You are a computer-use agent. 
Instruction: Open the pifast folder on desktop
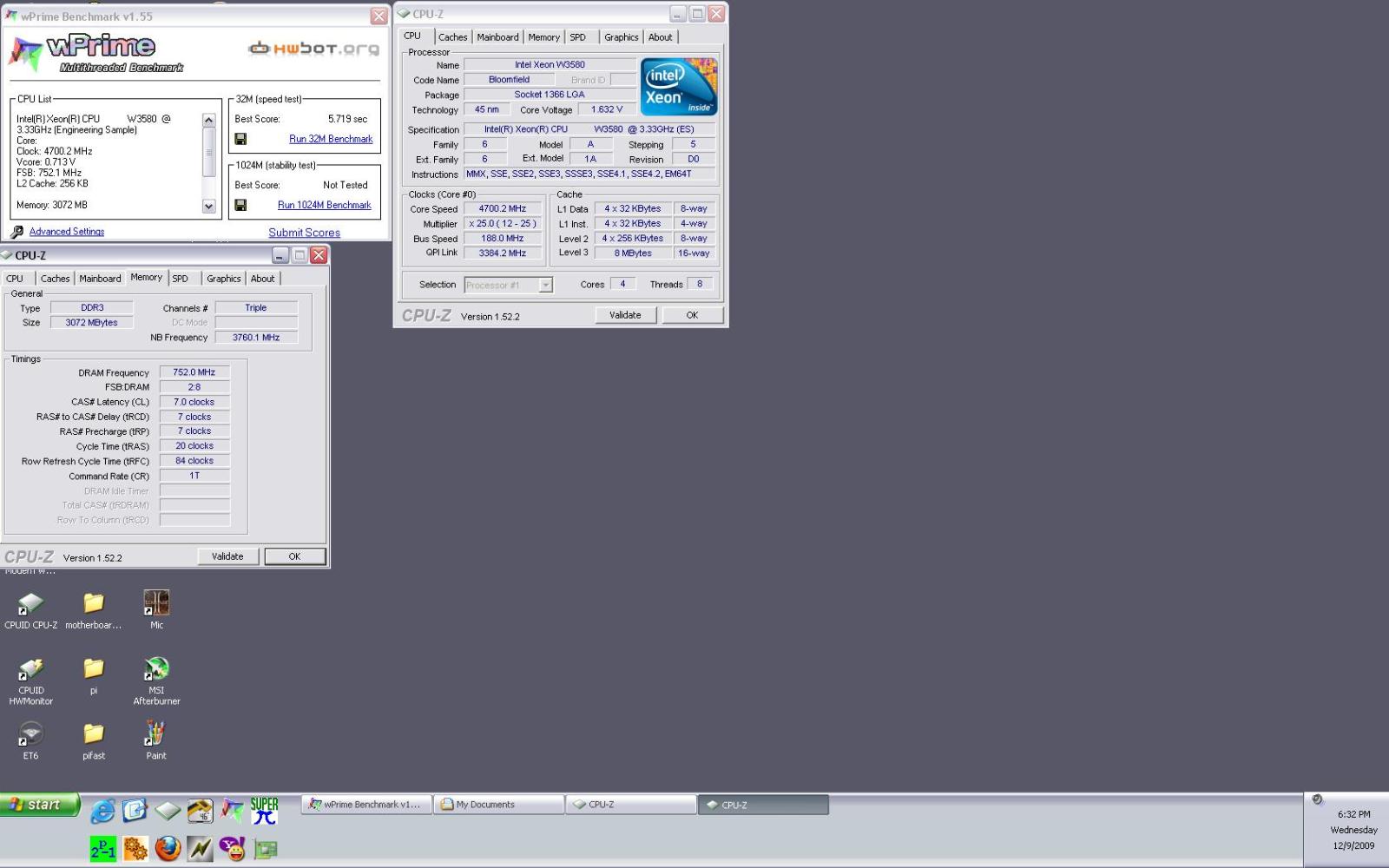click(94, 741)
